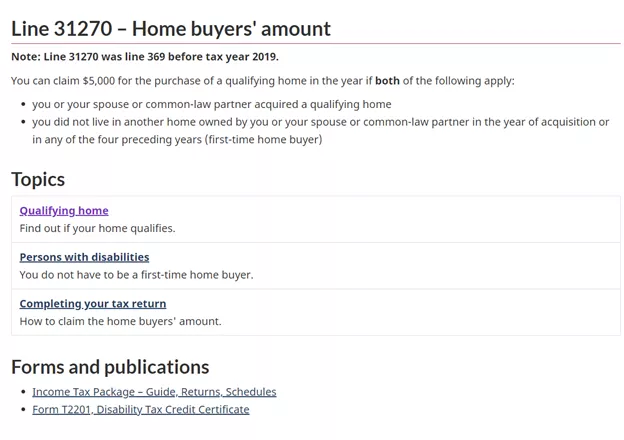Click bullet marker beside Income Tax Package
This screenshot has height=440, width=624.
tap(23, 392)
